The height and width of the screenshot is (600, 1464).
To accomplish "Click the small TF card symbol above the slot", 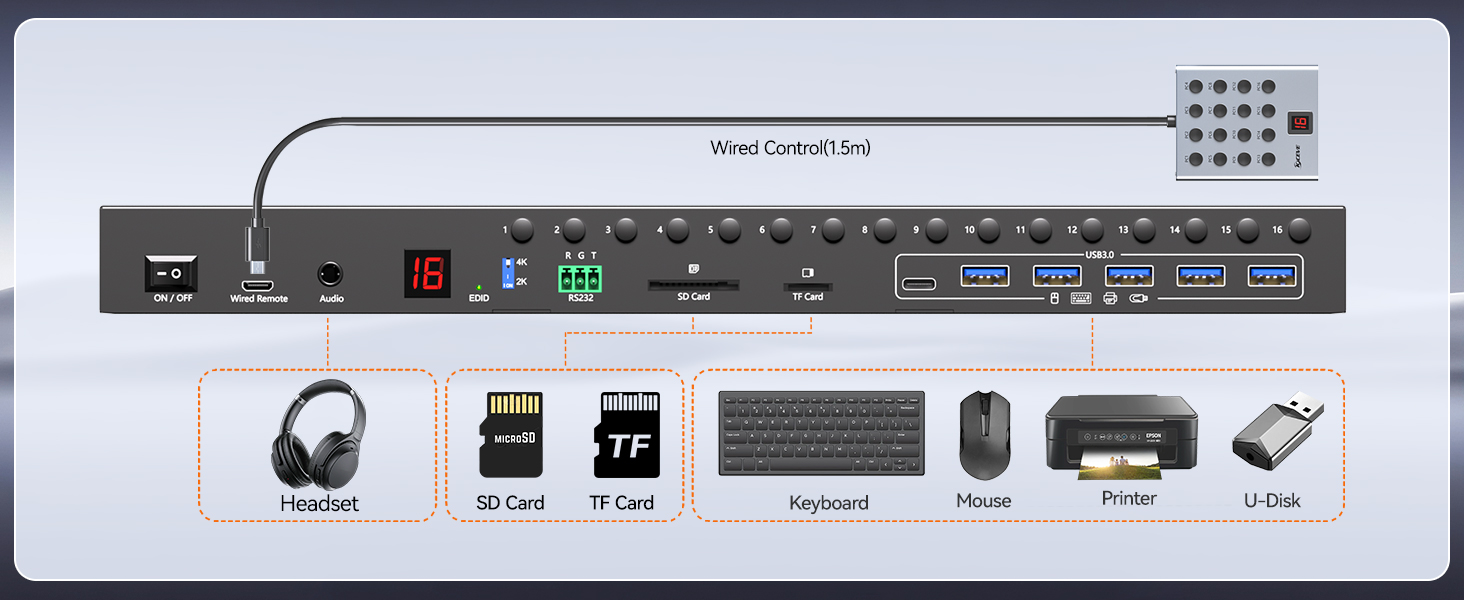I will (807, 271).
